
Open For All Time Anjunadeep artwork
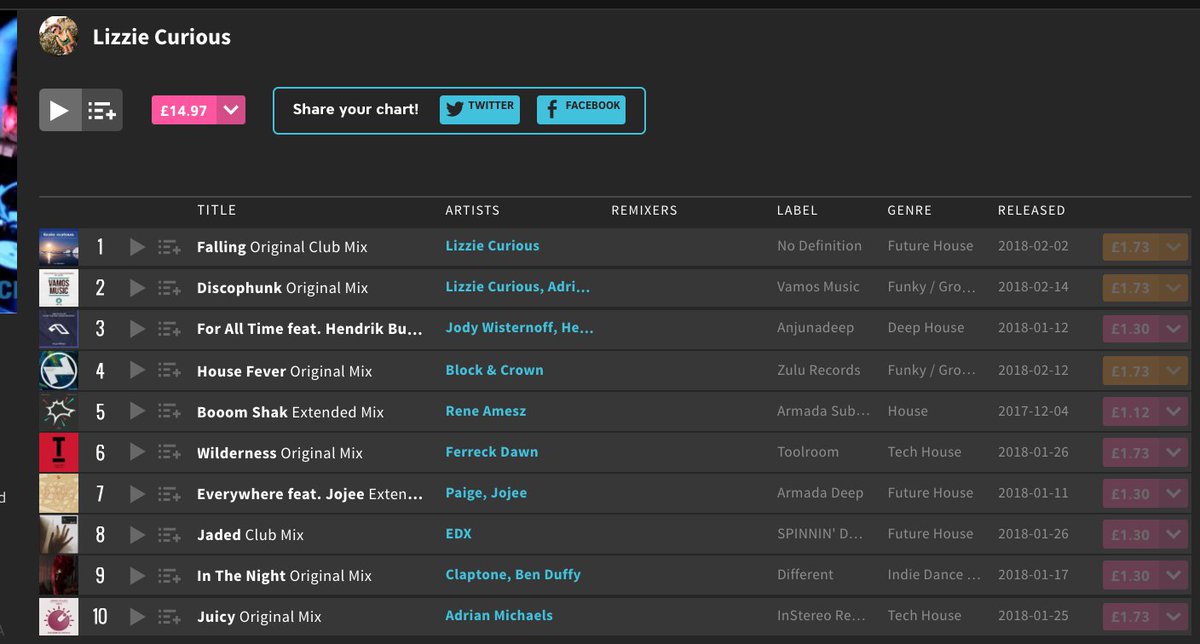pyautogui.click(x=58, y=329)
